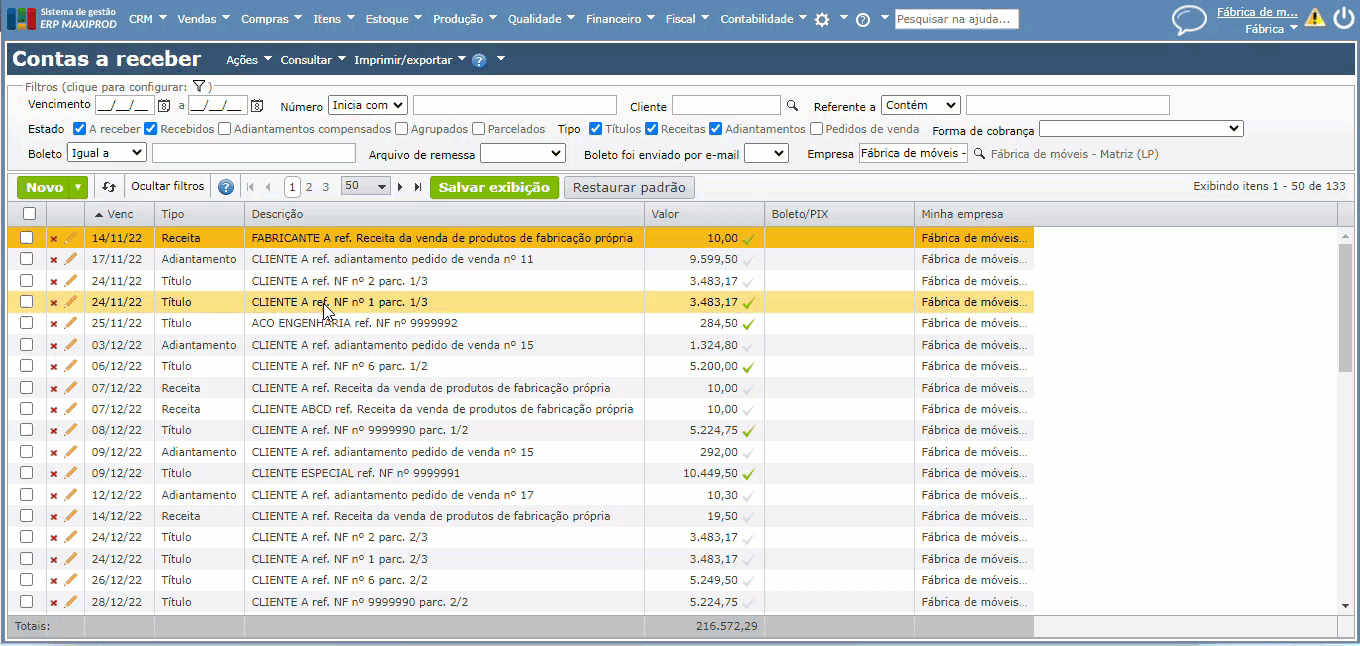Open the Forma de cobrança dropdown
This screenshot has height=646, width=1360.
(x=1140, y=129)
